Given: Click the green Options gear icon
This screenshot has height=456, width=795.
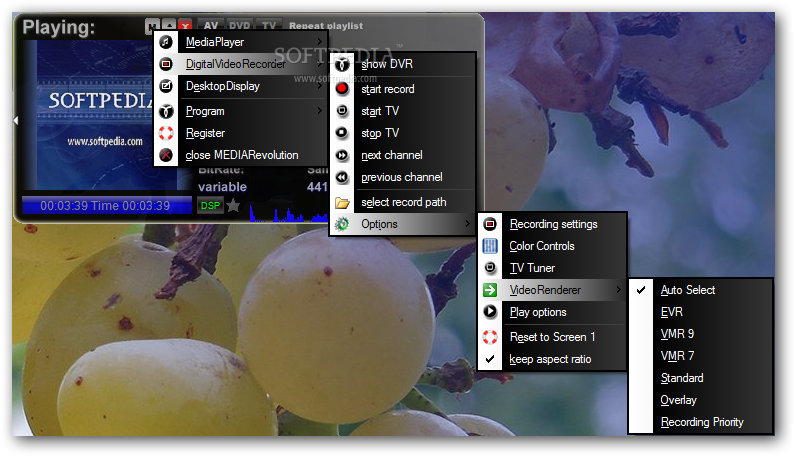Looking at the screenshot, I should (342, 224).
